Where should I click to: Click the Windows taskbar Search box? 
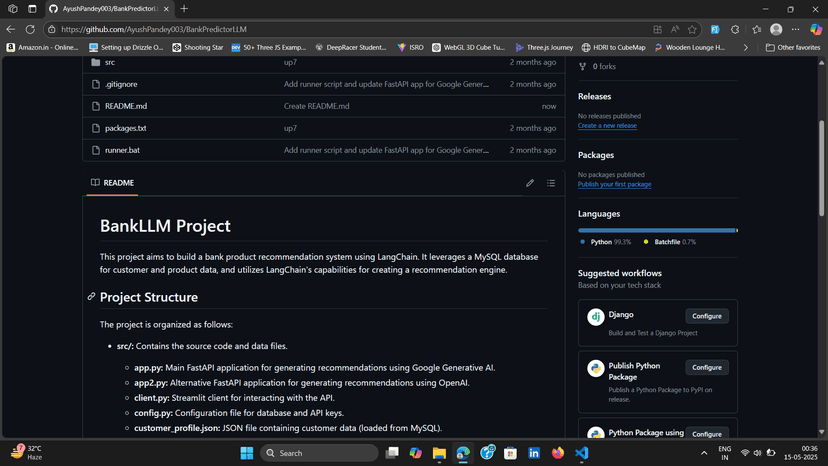[319, 453]
